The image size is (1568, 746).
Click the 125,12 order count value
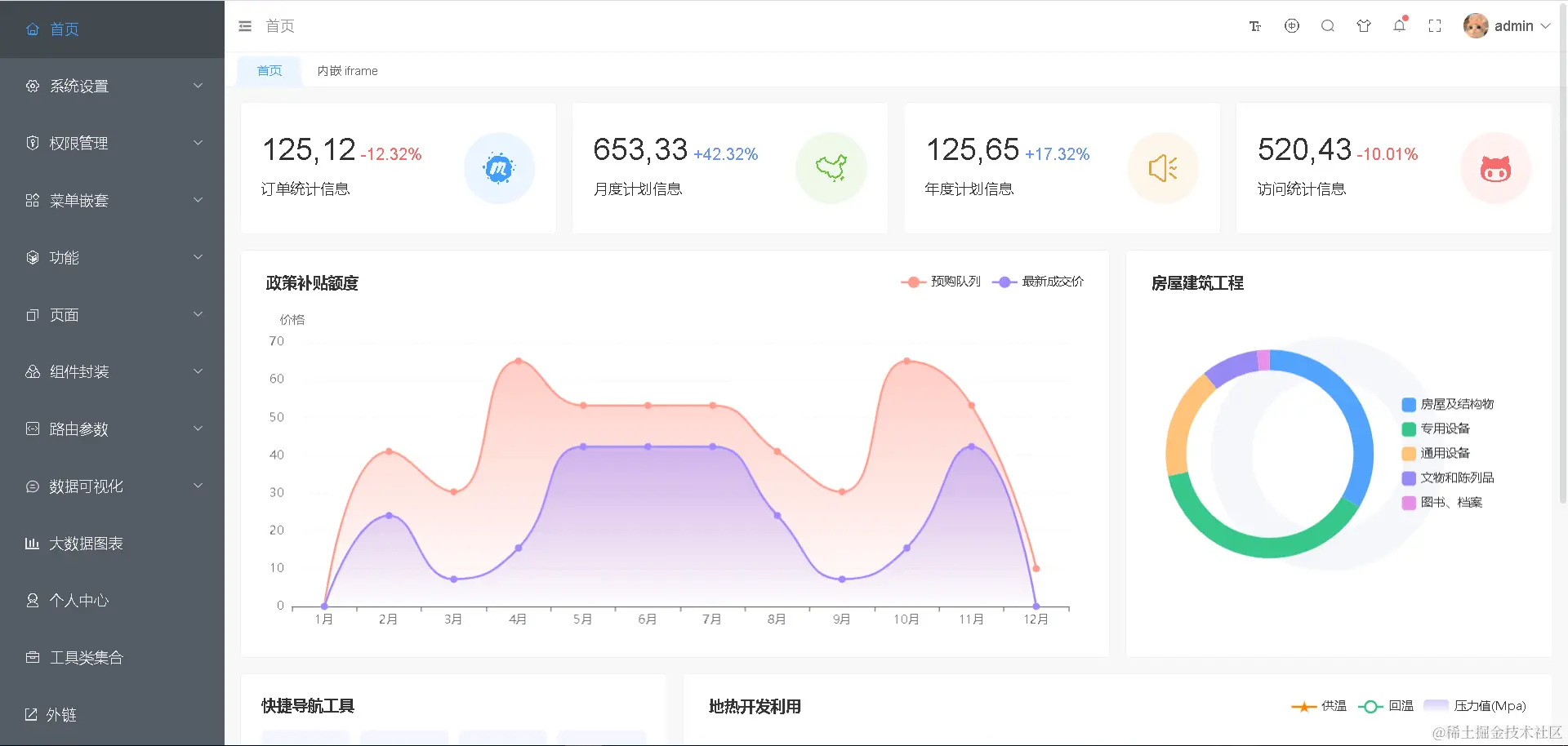309,150
